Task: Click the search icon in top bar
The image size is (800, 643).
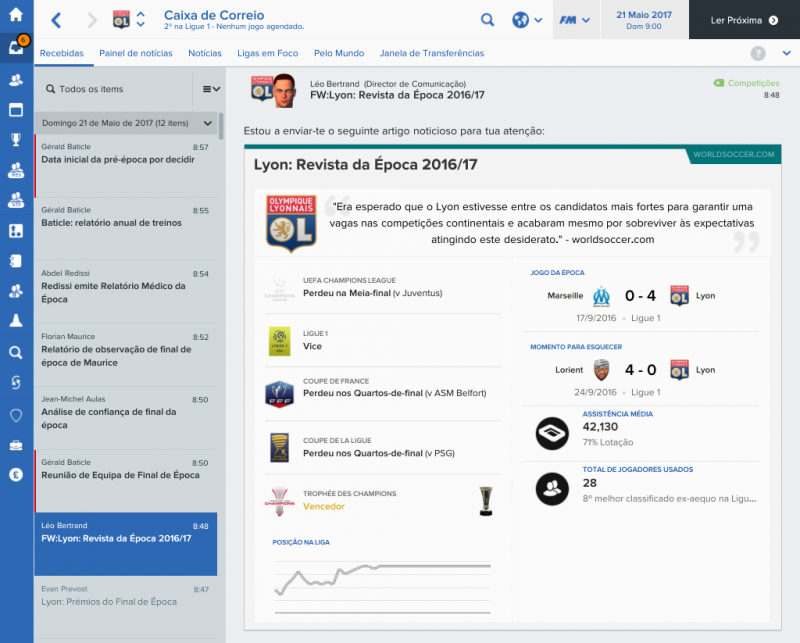Action: click(487, 20)
